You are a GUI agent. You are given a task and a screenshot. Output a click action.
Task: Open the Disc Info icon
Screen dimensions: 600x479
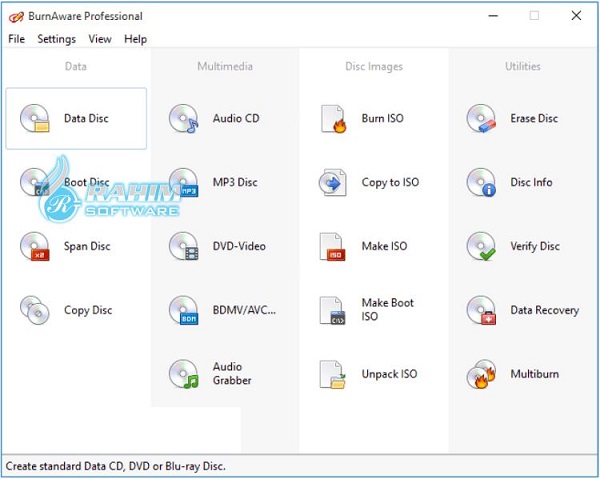[481, 182]
